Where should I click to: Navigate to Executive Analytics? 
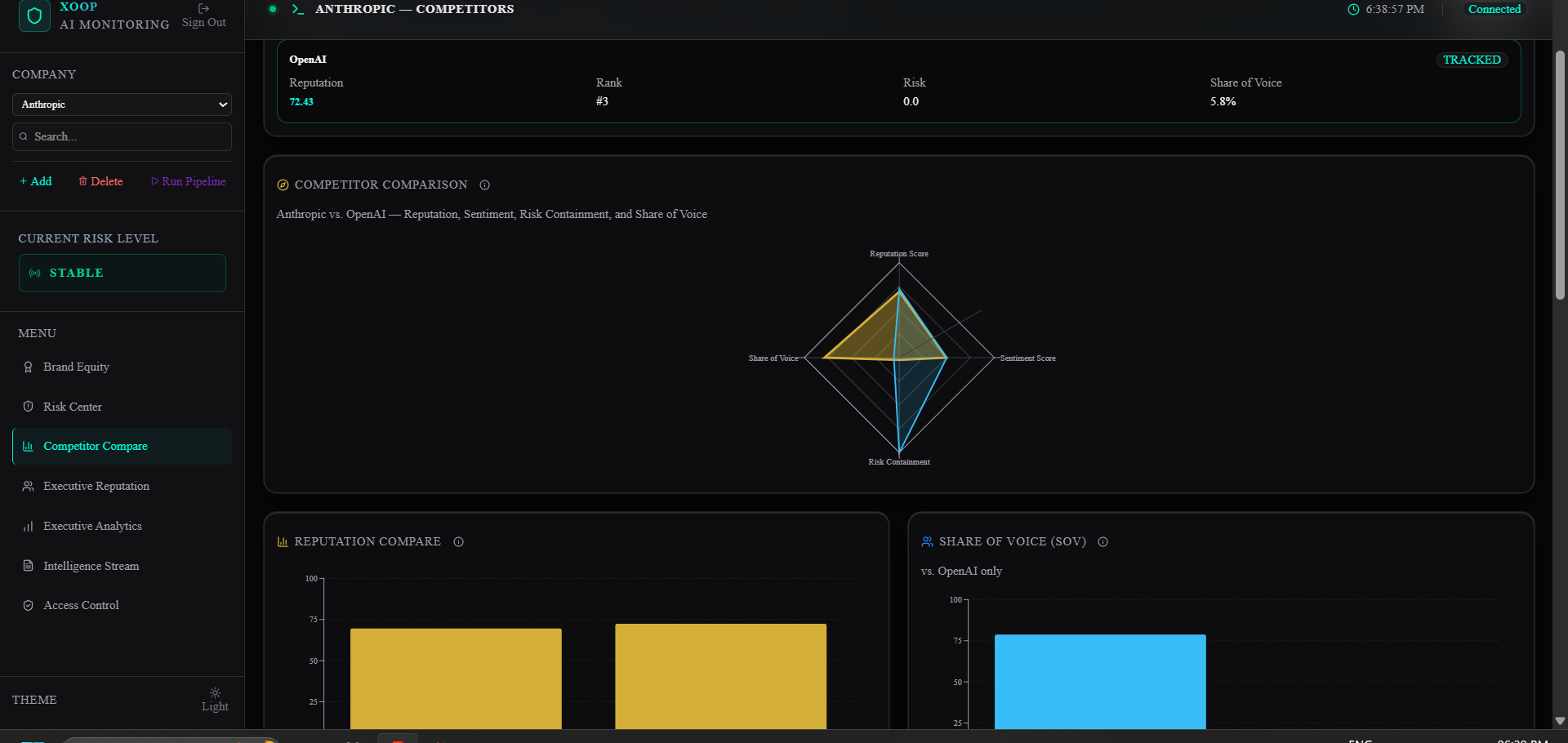tap(122, 526)
